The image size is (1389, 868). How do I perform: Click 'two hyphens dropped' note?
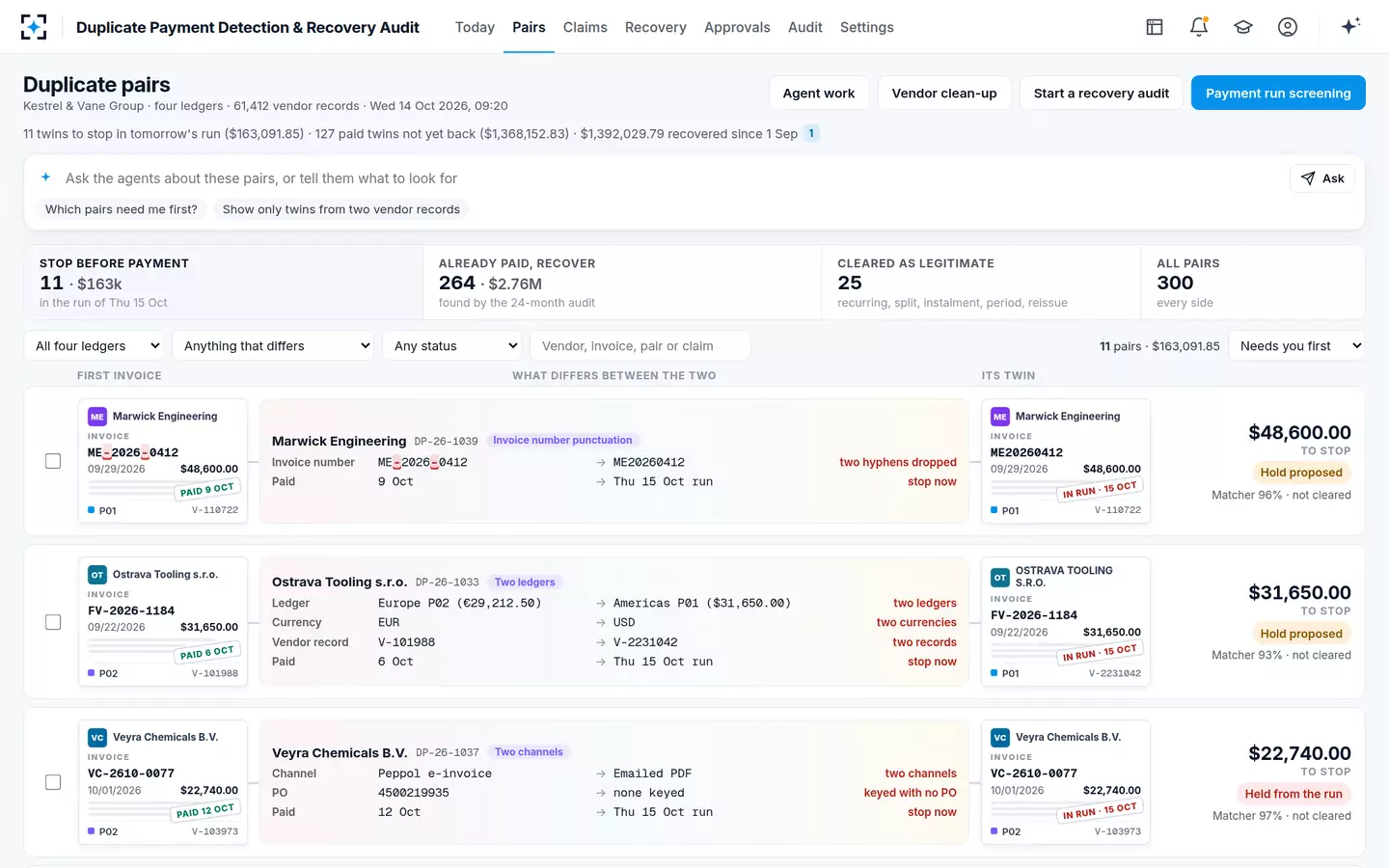pyautogui.click(x=898, y=462)
